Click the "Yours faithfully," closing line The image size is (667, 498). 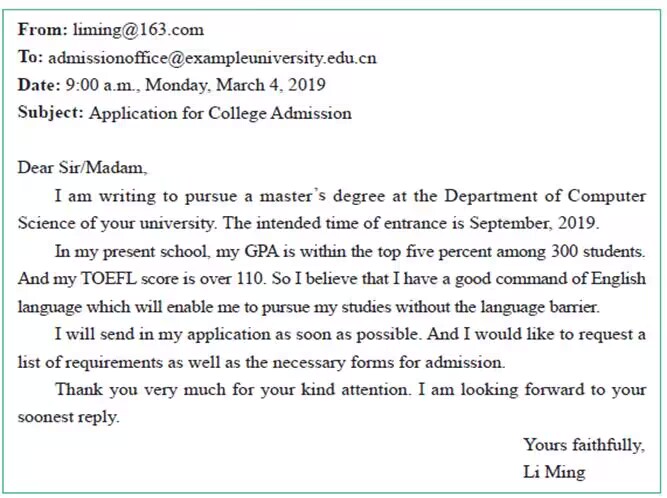[x=584, y=445]
